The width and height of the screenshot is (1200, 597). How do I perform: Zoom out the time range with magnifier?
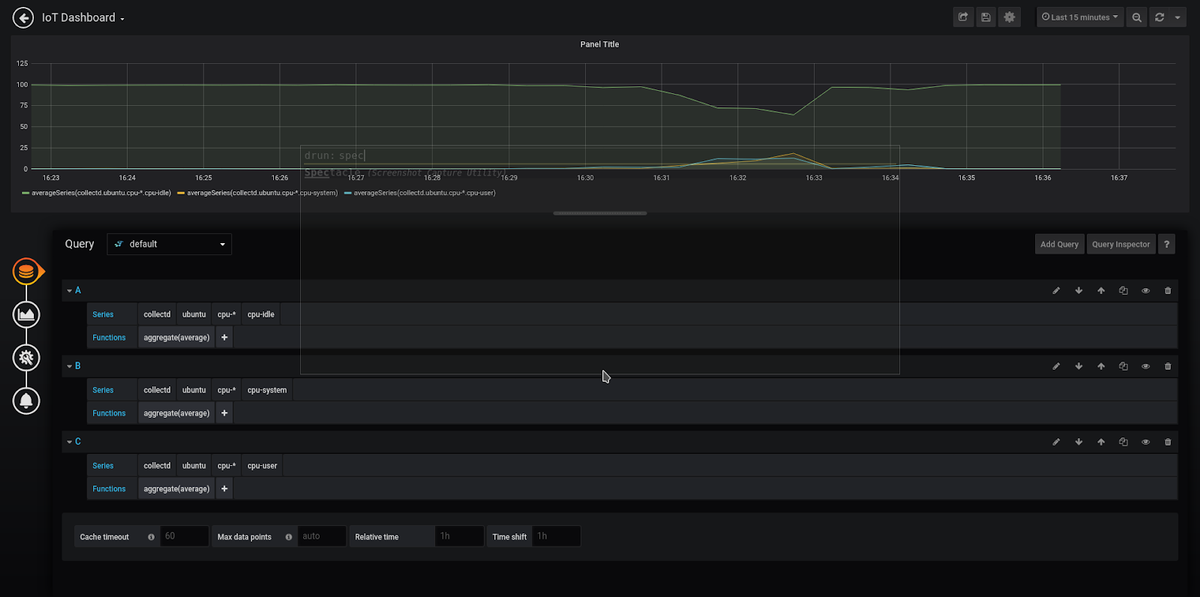(x=1137, y=17)
